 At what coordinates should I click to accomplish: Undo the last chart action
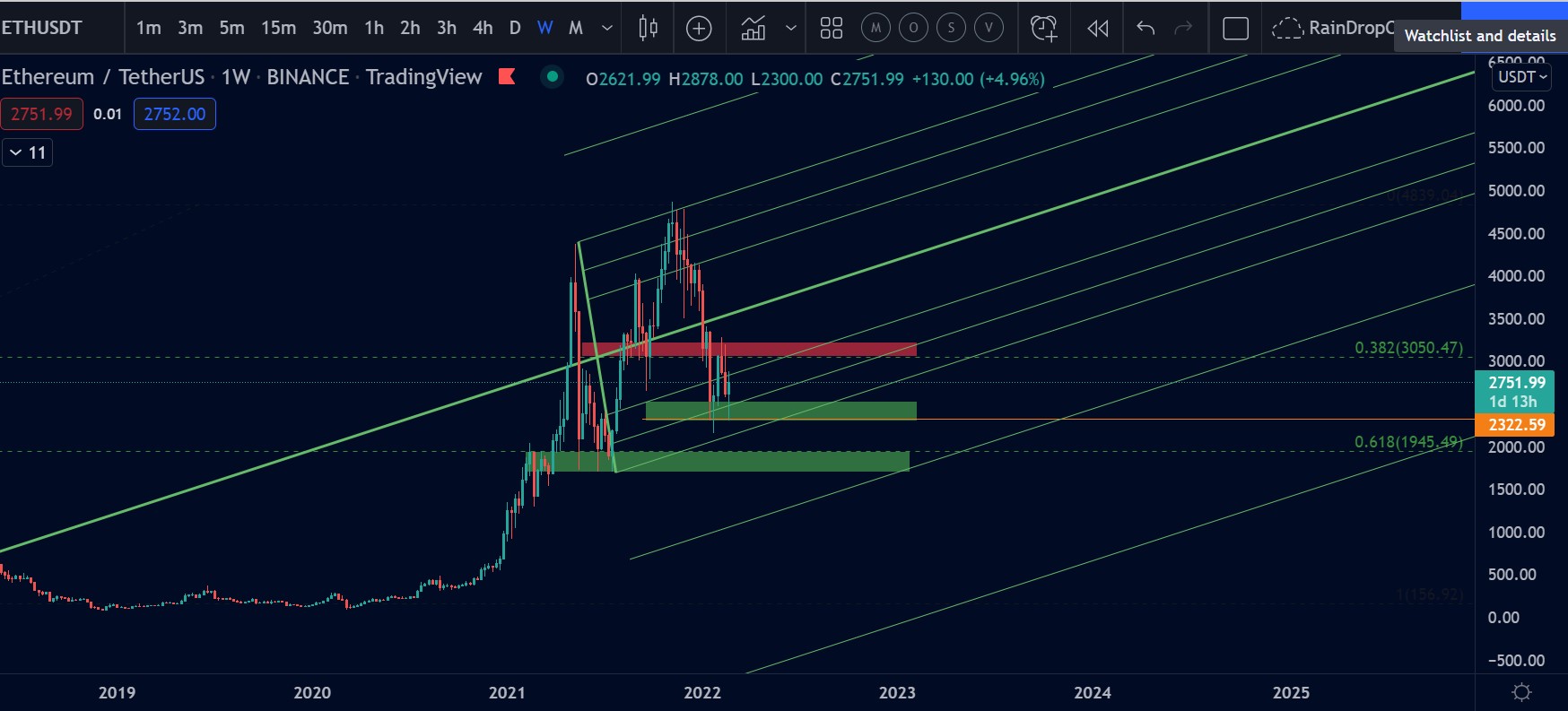[x=1146, y=29]
